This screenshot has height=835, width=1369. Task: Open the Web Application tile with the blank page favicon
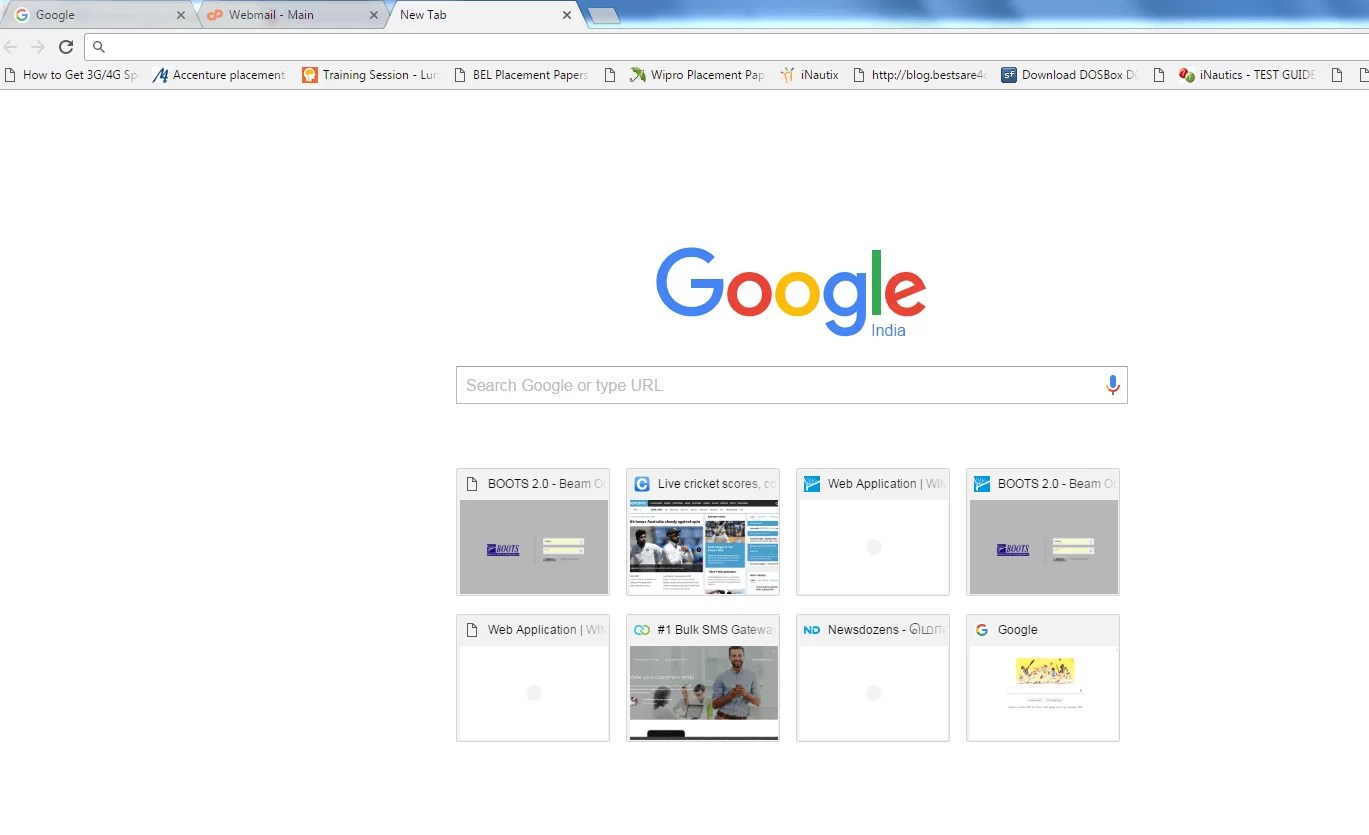coord(533,678)
